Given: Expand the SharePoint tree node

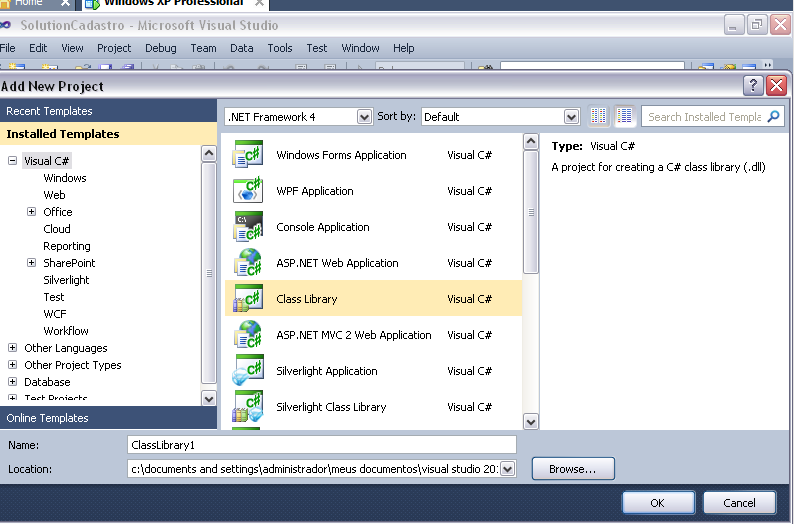Looking at the screenshot, I should coord(31,263).
